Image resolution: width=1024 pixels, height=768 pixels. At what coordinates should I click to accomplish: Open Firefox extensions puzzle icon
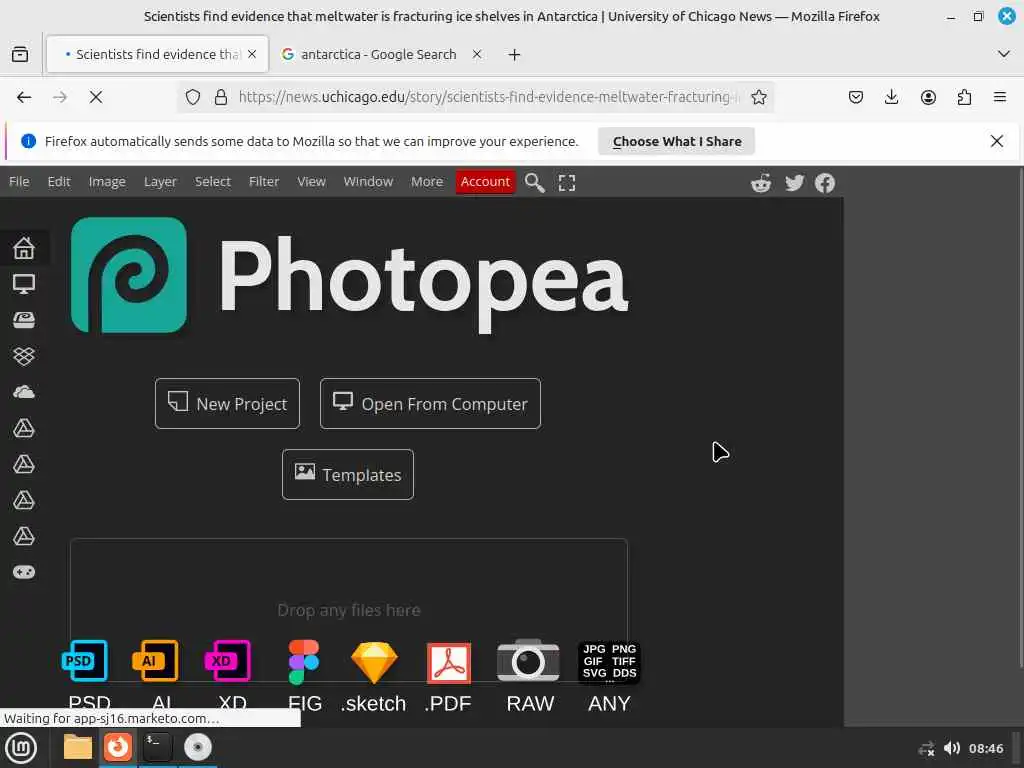click(x=964, y=97)
